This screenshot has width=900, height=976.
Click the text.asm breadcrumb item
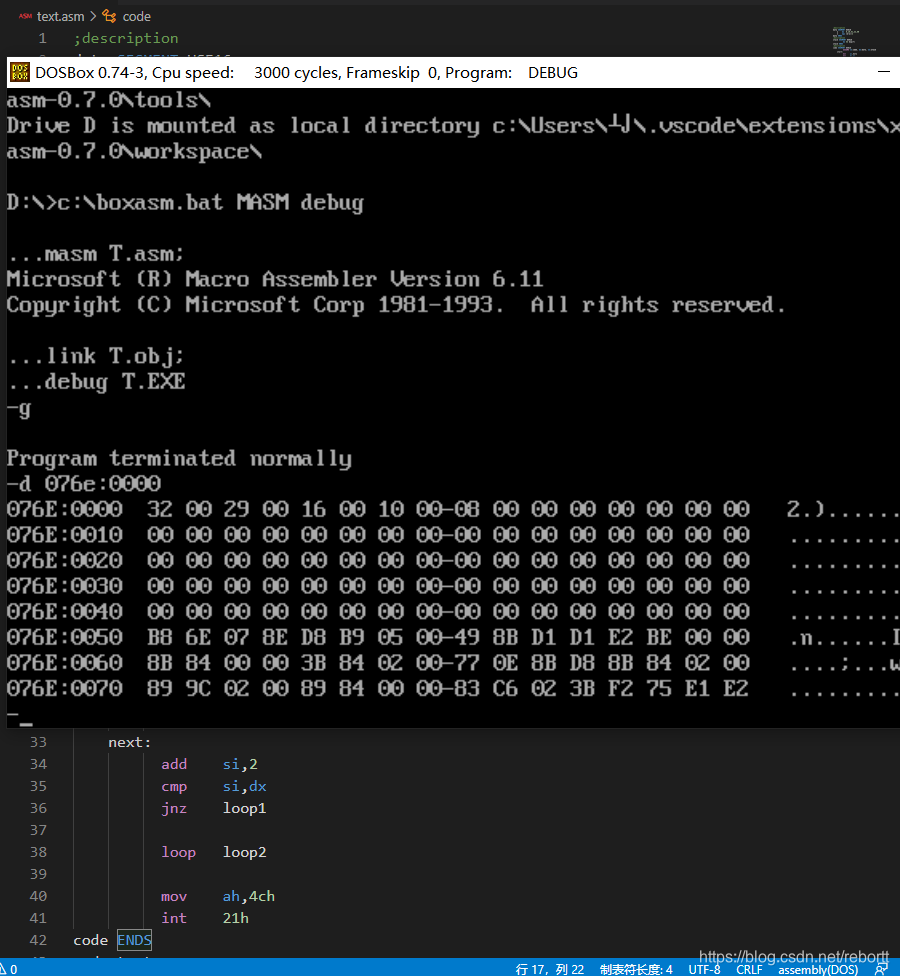coord(60,17)
